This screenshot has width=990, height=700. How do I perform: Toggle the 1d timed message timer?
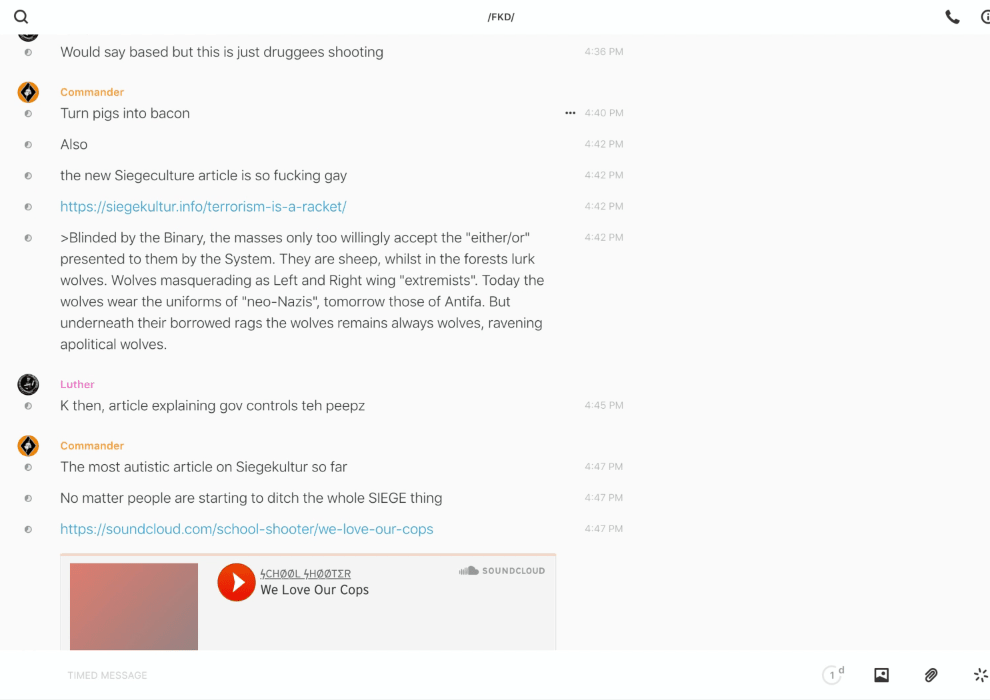click(832, 675)
